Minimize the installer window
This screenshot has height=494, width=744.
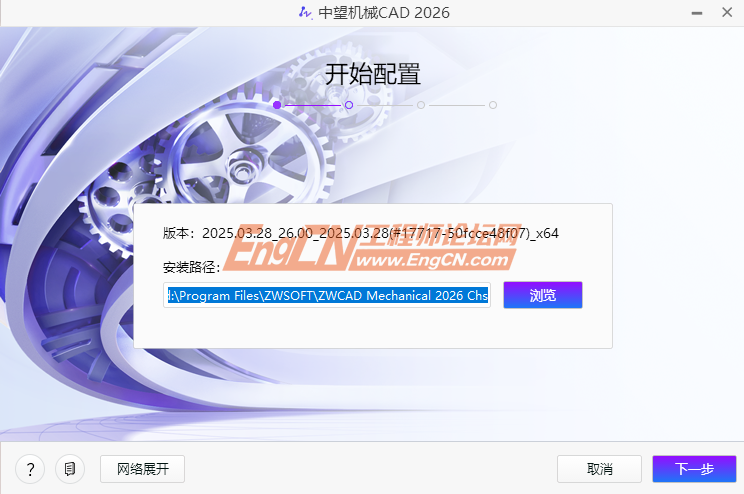pyautogui.click(x=697, y=13)
